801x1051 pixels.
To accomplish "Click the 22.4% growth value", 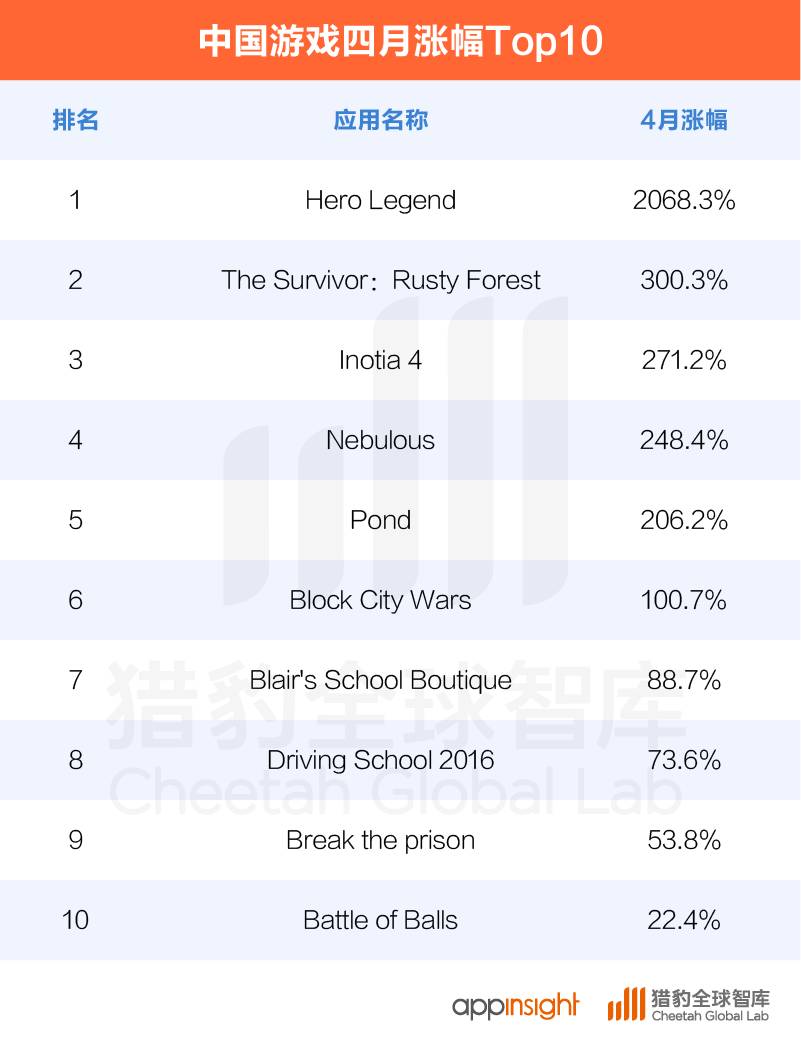I will click(684, 920).
